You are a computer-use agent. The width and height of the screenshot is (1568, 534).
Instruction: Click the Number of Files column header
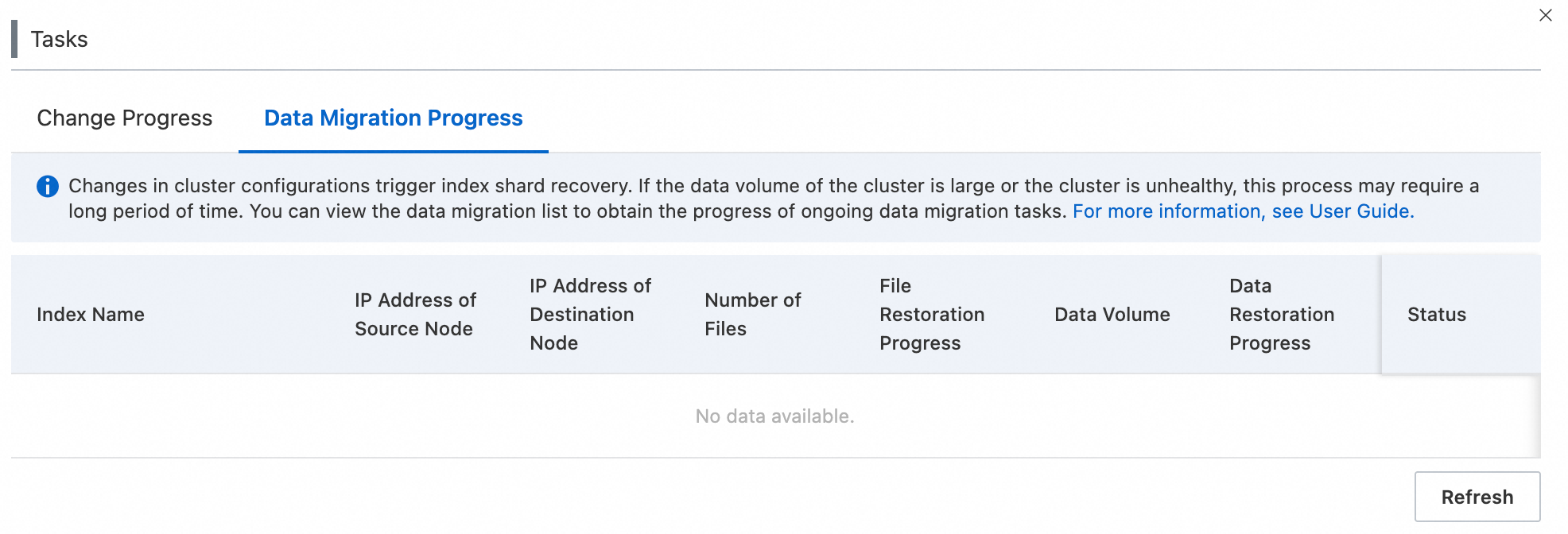click(752, 315)
